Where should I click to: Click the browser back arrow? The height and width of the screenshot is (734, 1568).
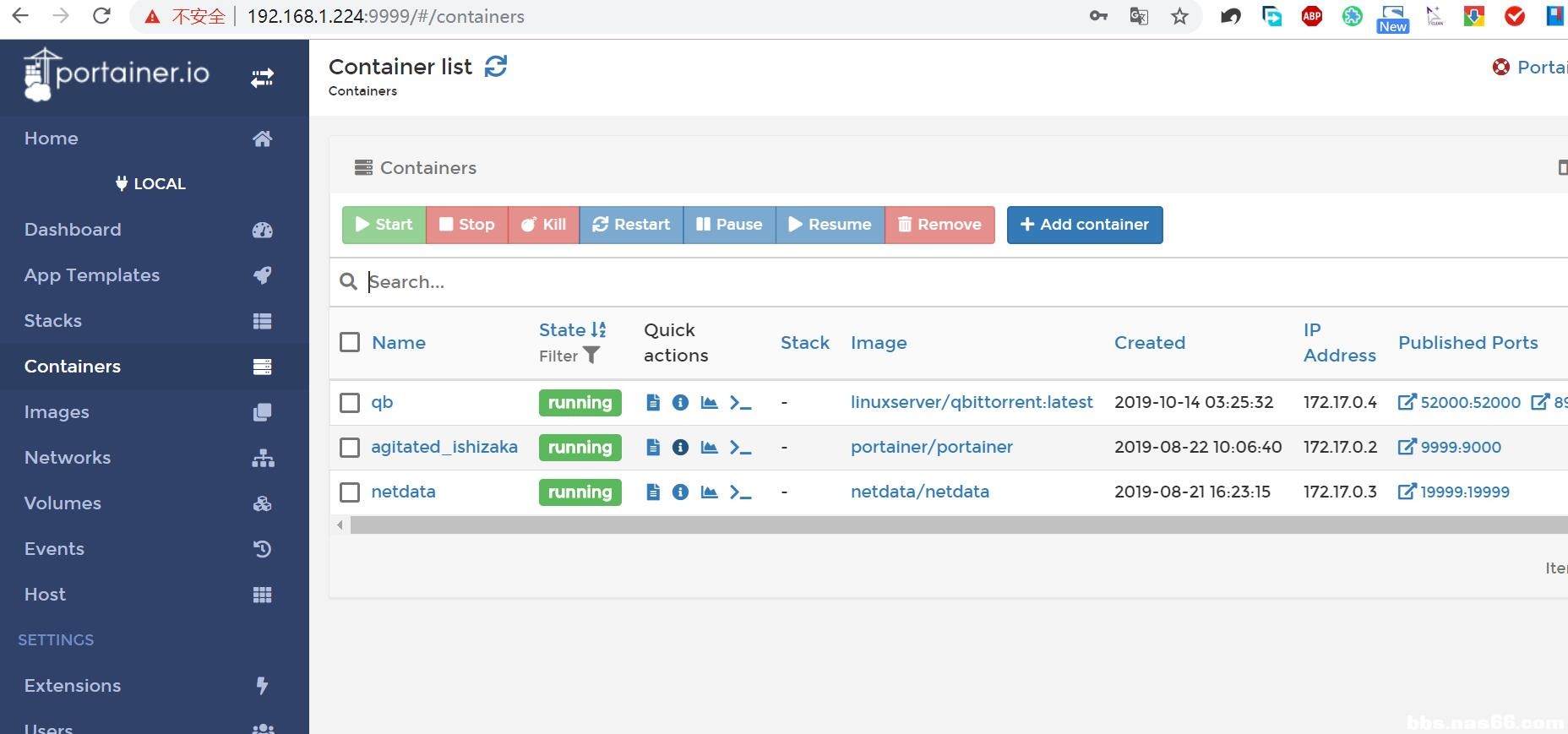20,16
